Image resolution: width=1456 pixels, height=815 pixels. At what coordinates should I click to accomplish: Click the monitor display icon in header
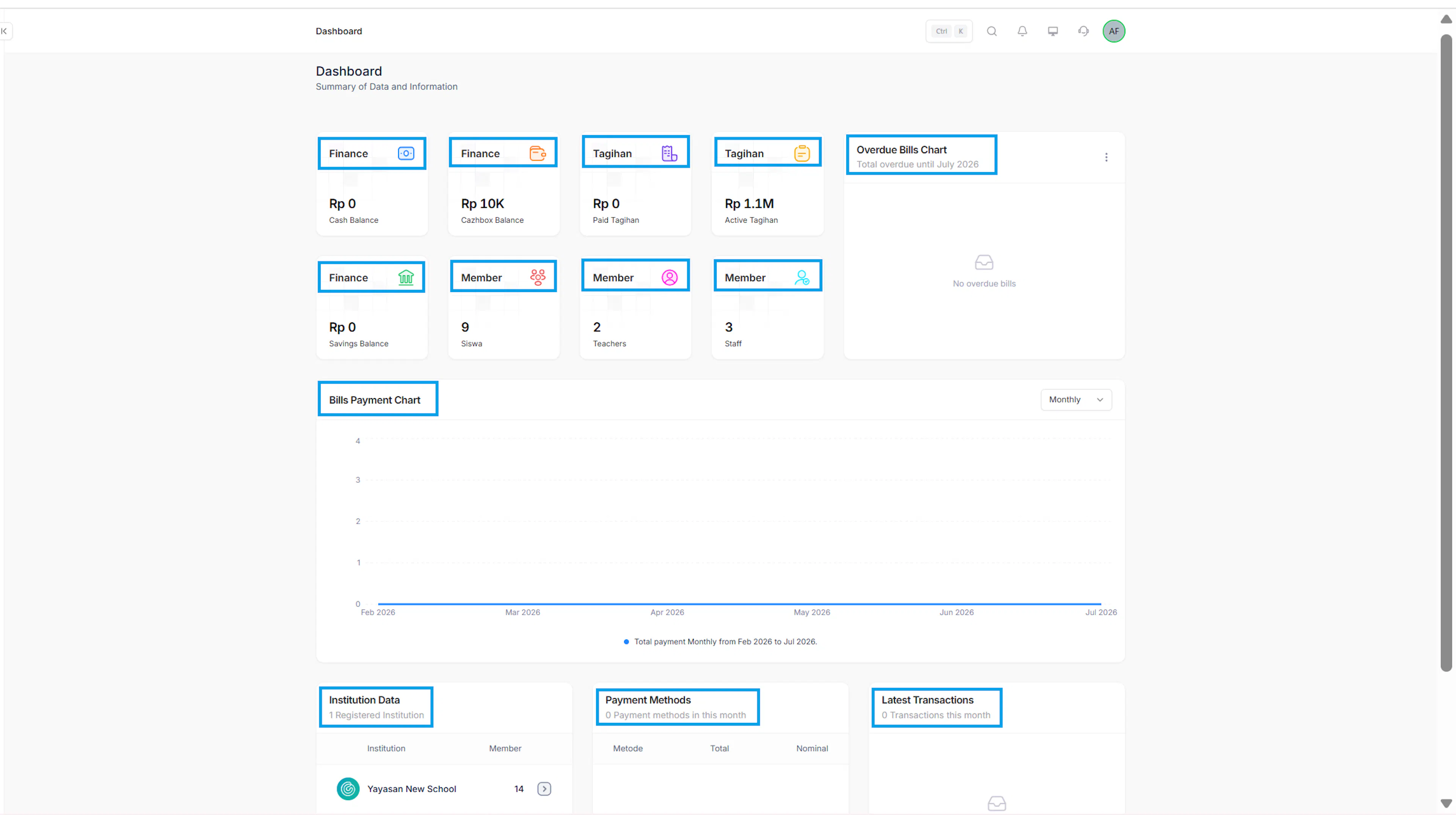pos(1053,31)
